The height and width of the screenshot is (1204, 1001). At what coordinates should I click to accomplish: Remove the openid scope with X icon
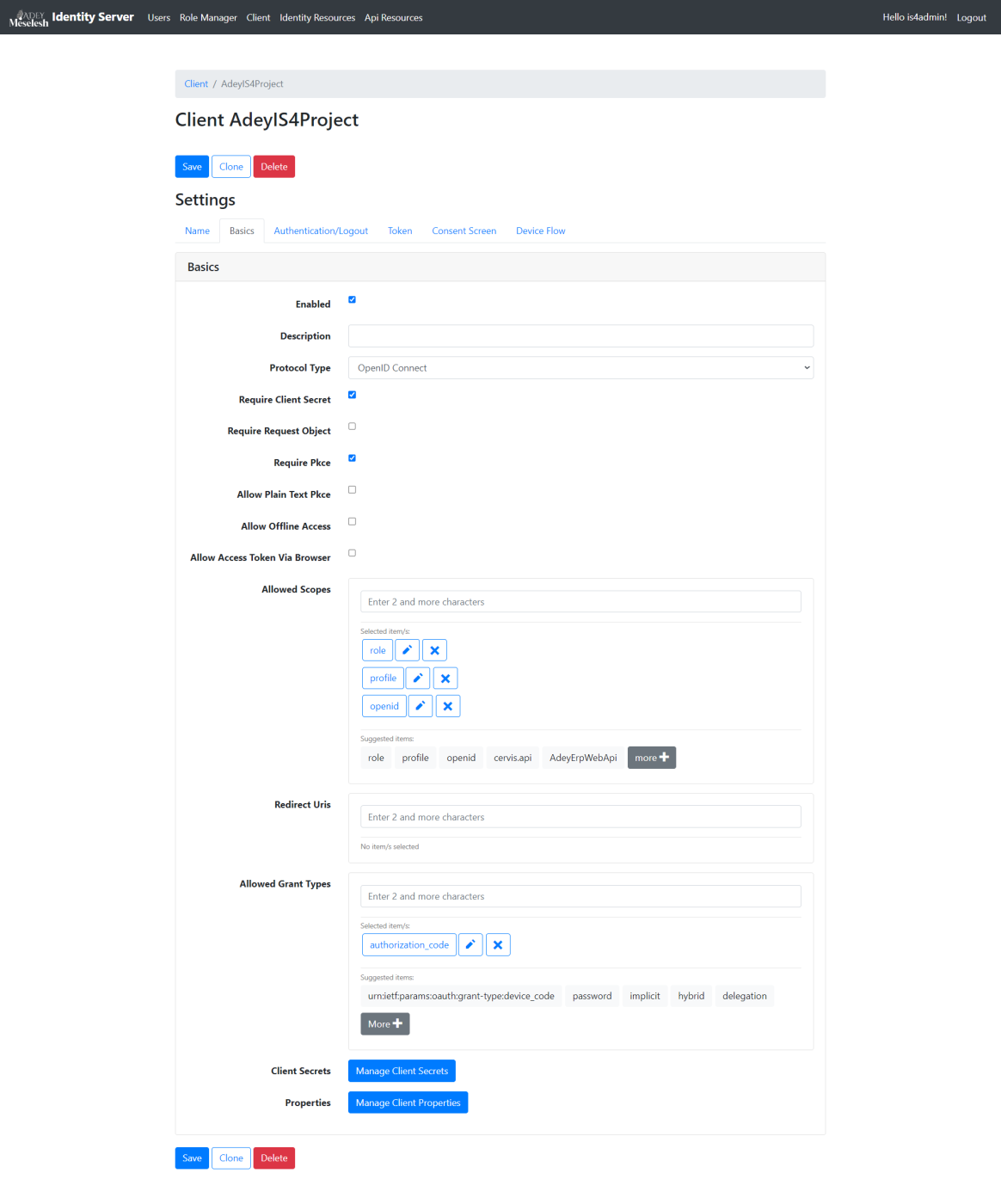448,706
